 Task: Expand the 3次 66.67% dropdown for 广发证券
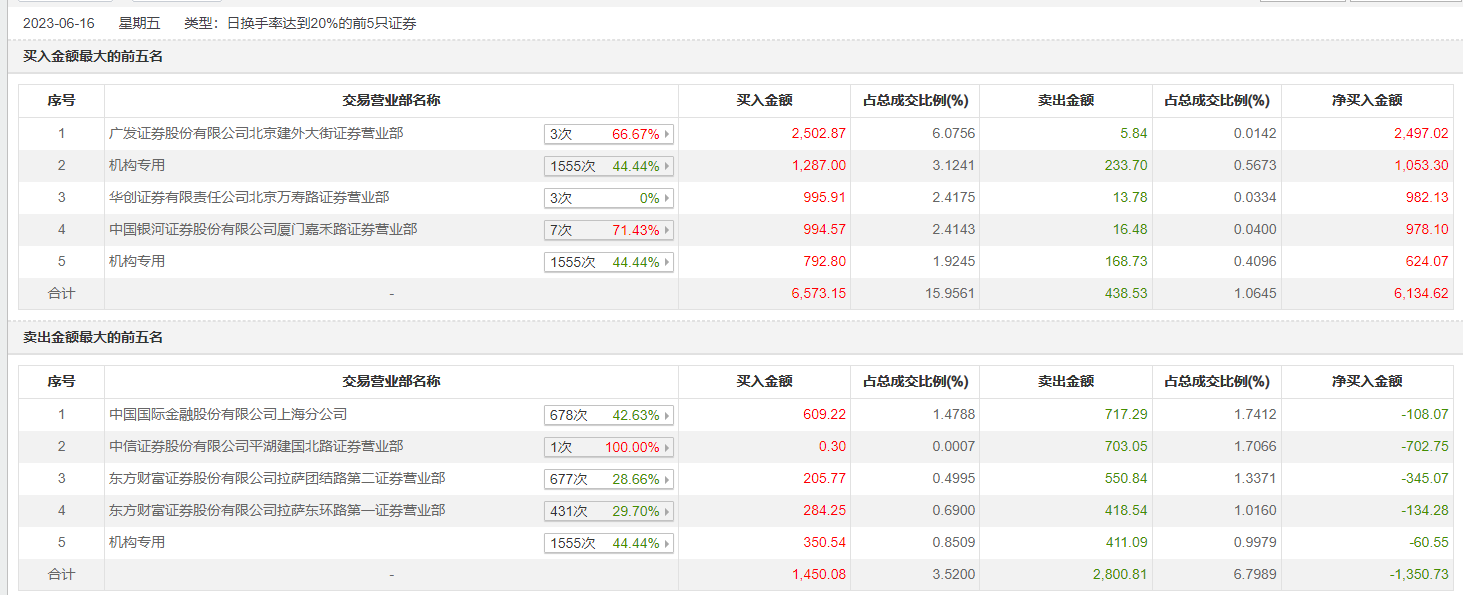click(x=608, y=134)
